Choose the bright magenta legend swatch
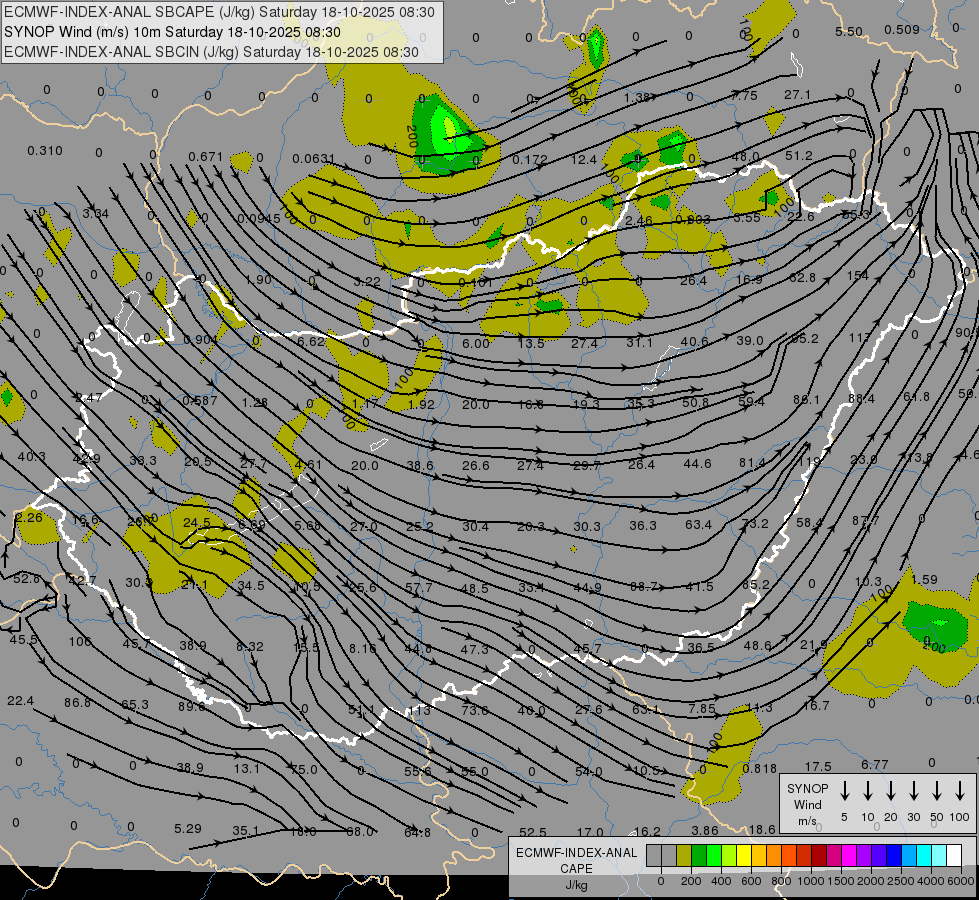Screen dimensions: 979x900 click(849, 855)
